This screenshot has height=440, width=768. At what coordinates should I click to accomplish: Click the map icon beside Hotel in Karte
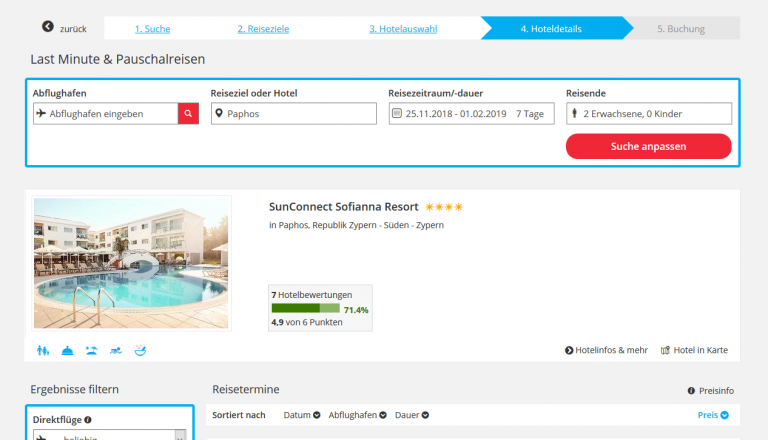665,350
